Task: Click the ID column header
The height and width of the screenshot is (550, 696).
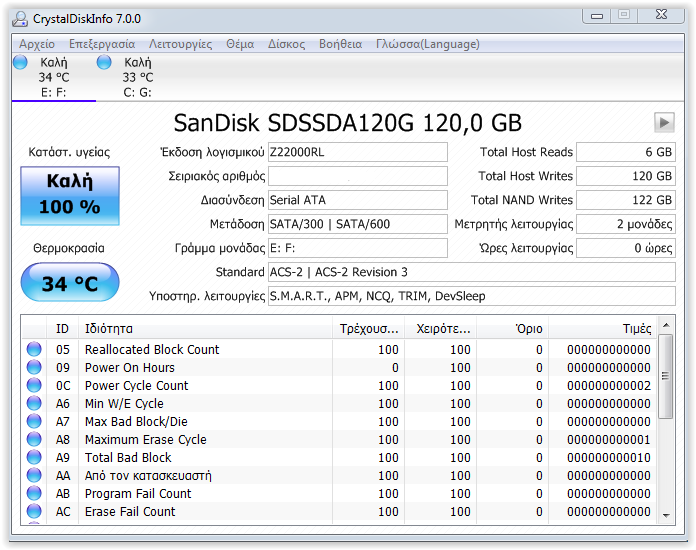Action: coord(62,328)
